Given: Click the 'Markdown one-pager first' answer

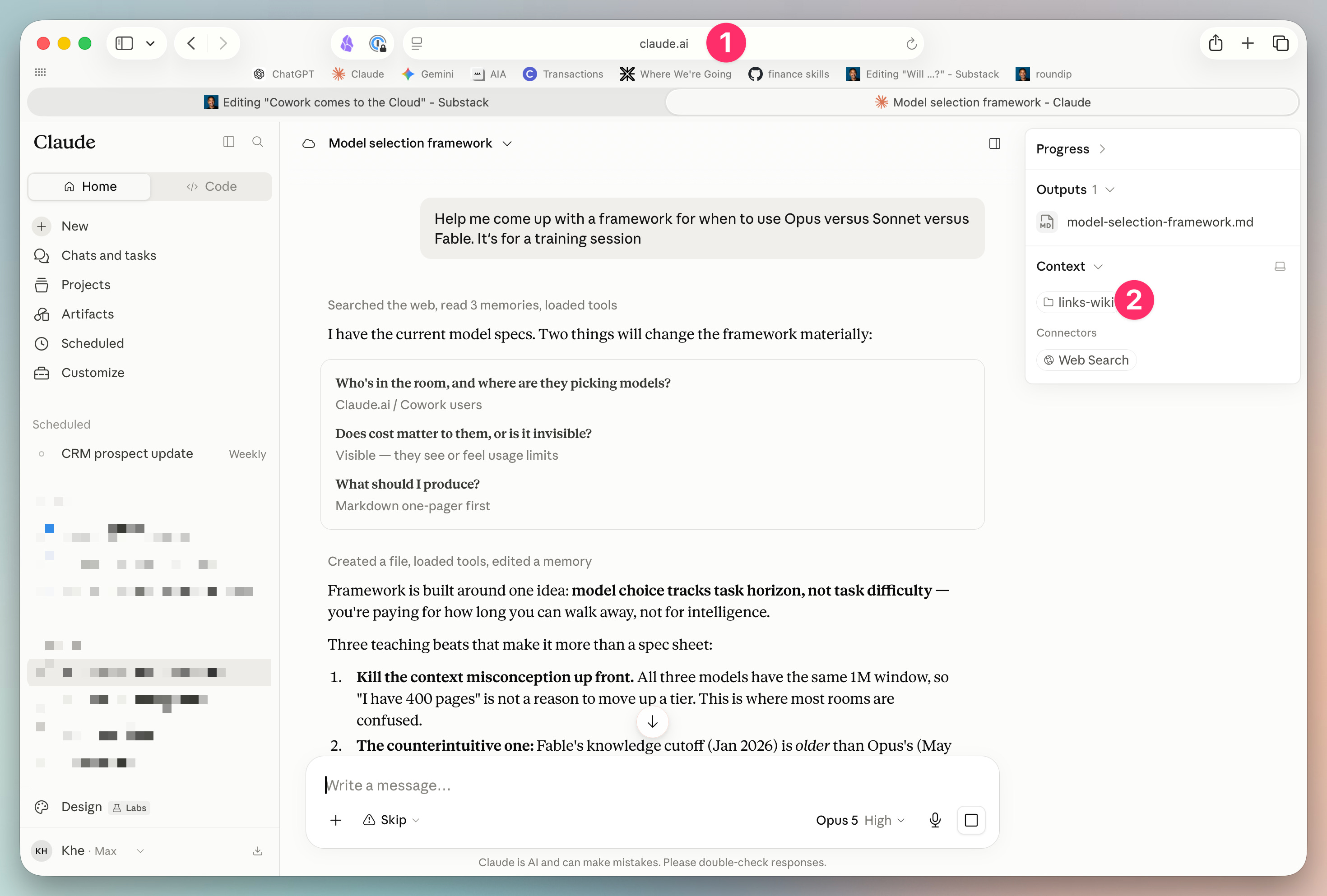Looking at the screenshot, I should pyautogui.click(x=412, y=506).
